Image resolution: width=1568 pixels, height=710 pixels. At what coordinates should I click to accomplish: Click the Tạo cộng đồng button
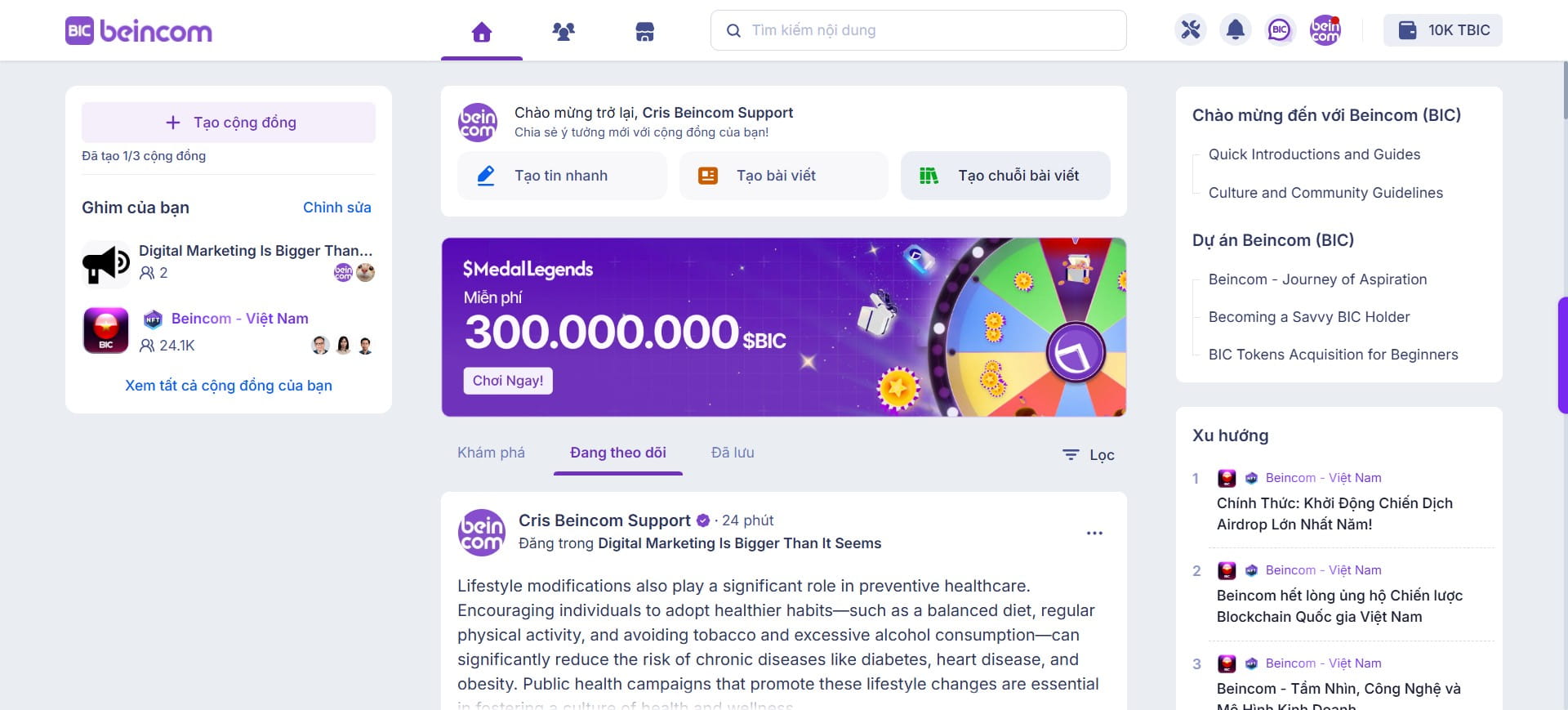(229, 123)
